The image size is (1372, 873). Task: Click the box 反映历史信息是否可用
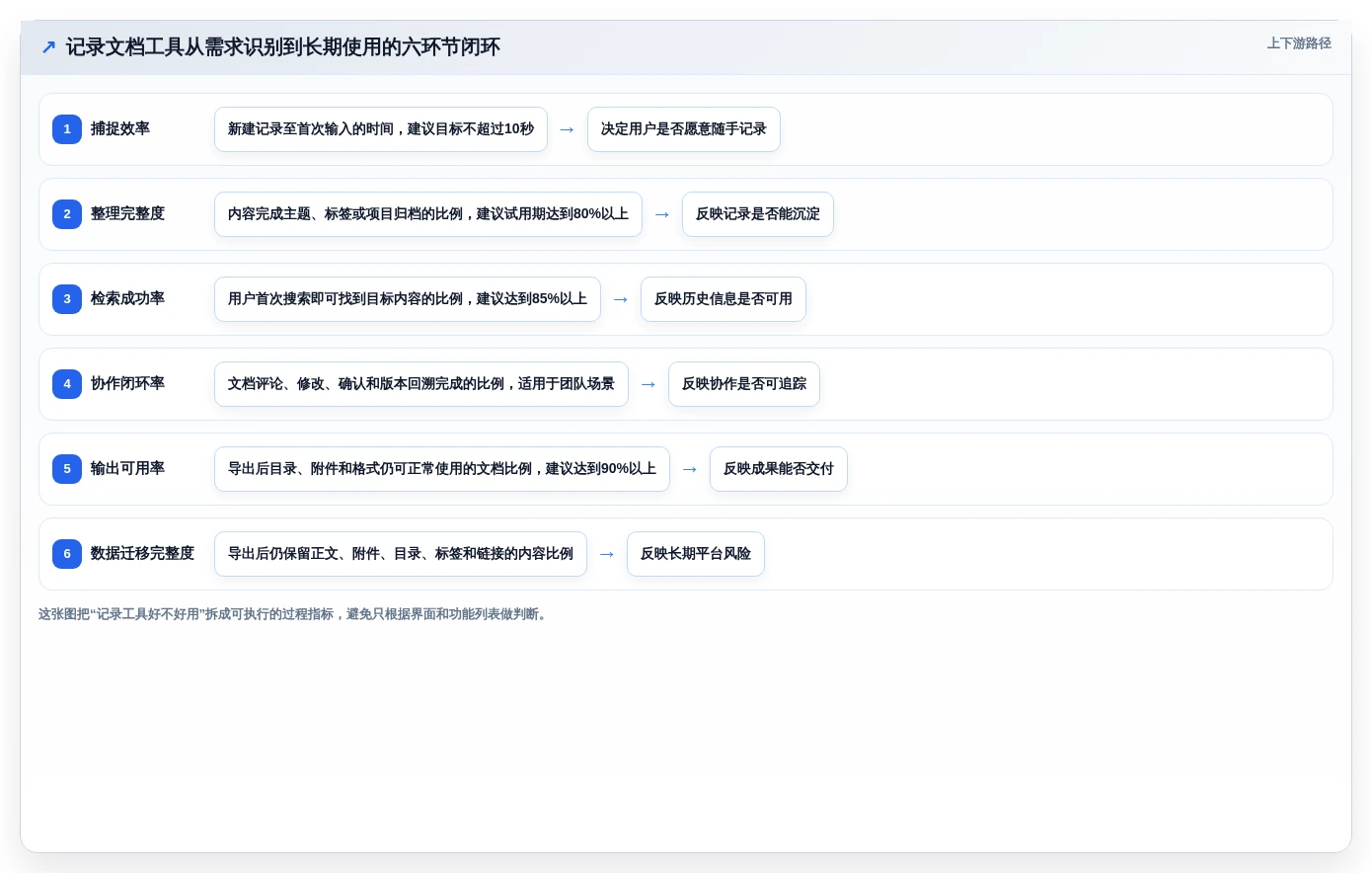click(724, 299)
